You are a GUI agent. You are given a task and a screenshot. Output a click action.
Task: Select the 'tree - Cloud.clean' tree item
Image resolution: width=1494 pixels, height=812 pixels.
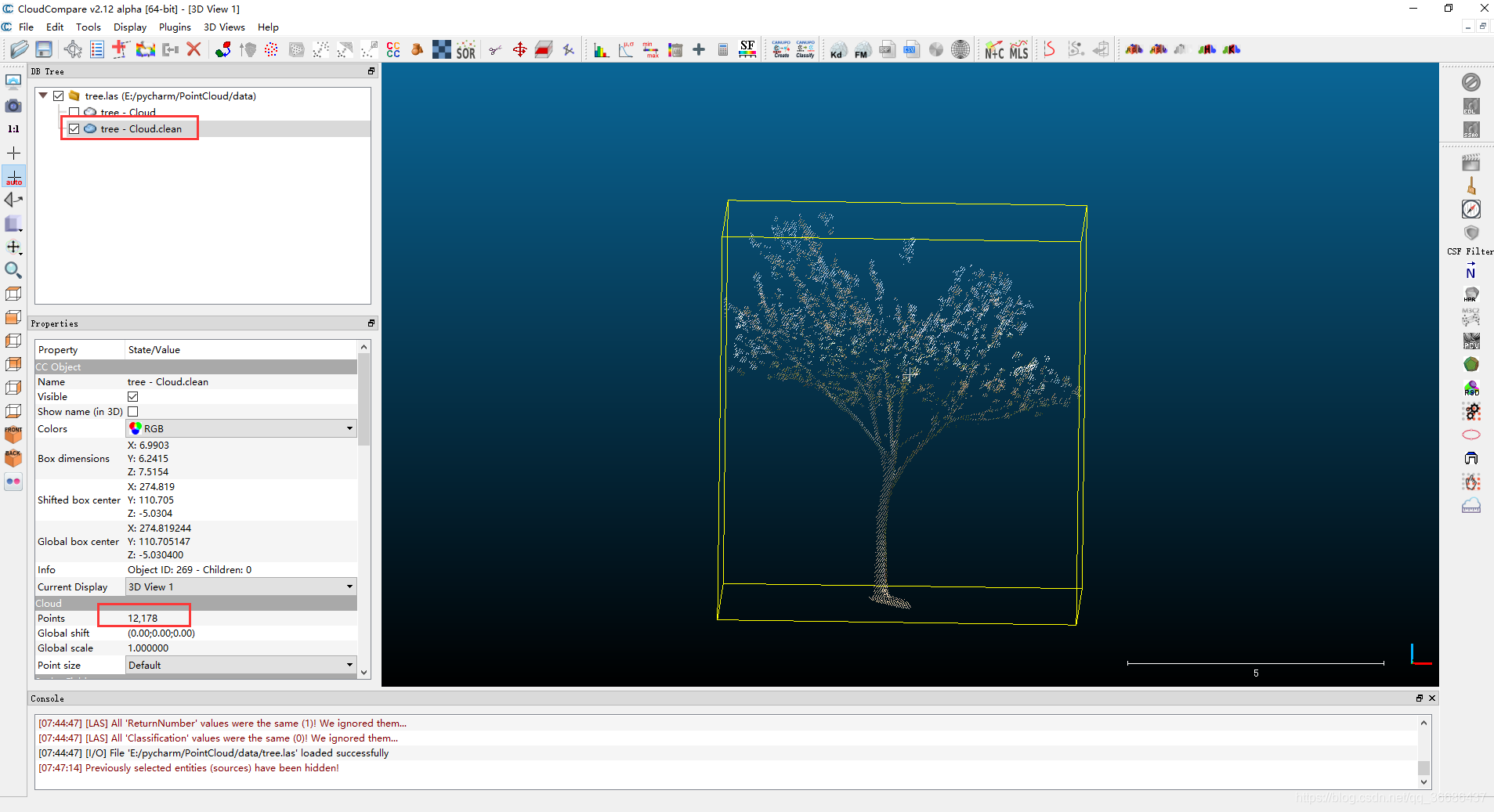[x=141, y=129]
